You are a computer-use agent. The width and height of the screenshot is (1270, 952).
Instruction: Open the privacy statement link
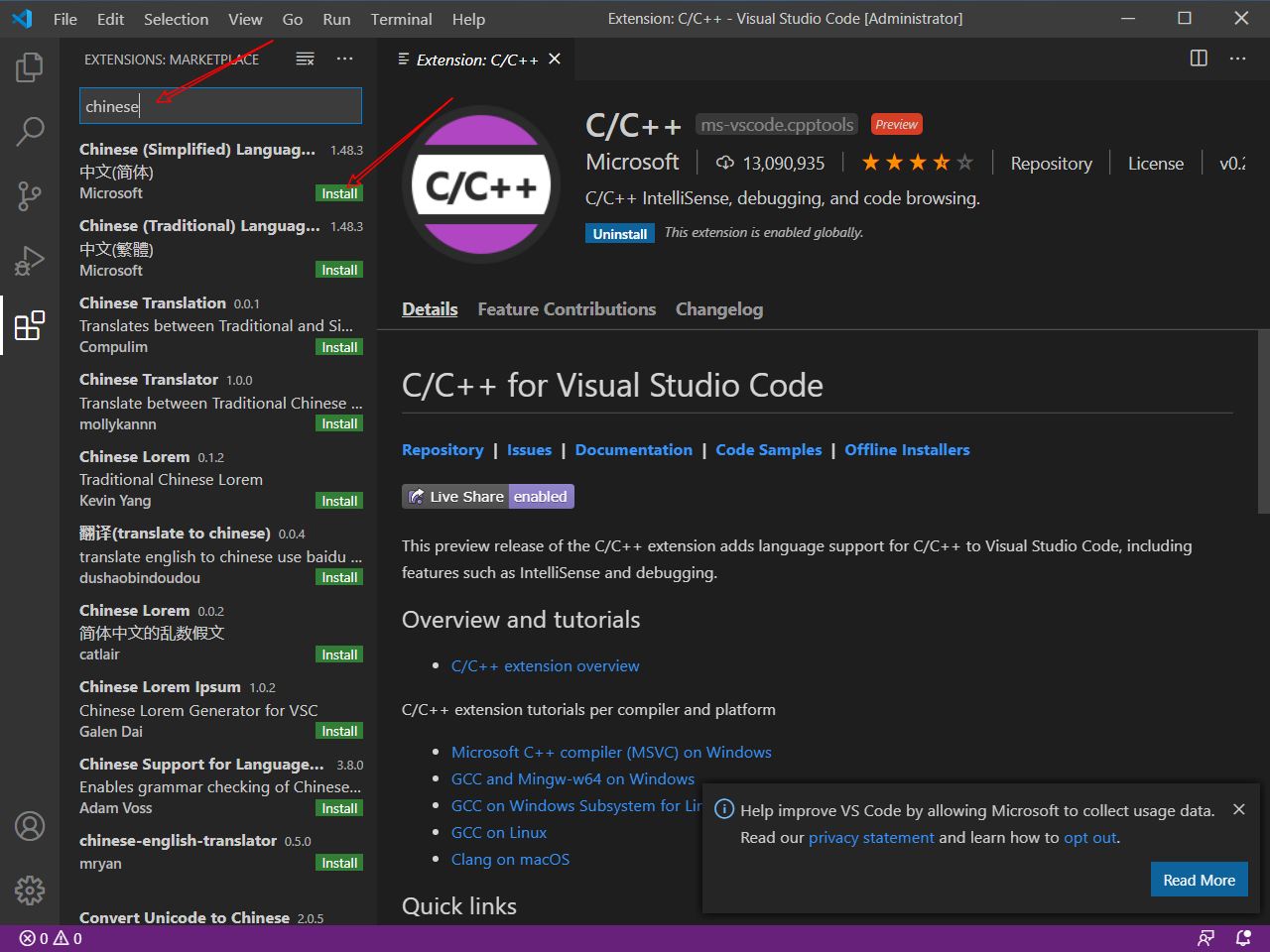pos(871,838)
